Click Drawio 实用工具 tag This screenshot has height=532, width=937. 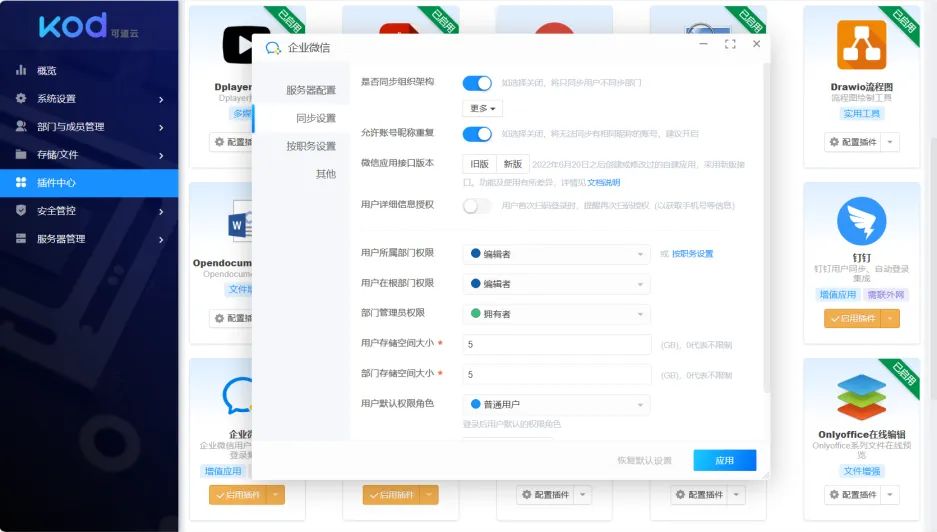click(x=861, y=114)
